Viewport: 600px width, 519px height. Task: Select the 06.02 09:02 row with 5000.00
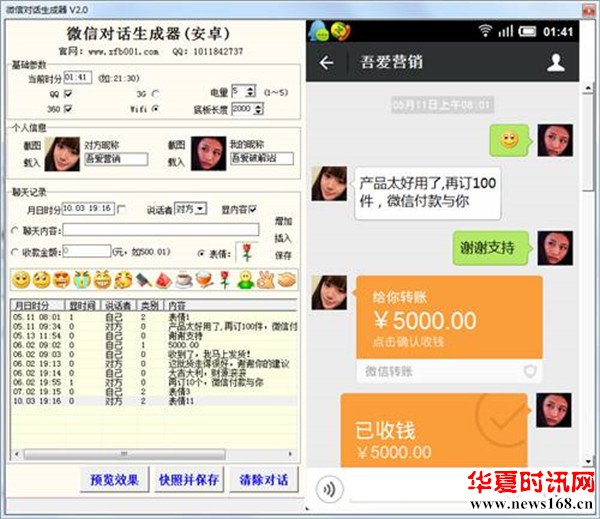[x=154, y=345]
